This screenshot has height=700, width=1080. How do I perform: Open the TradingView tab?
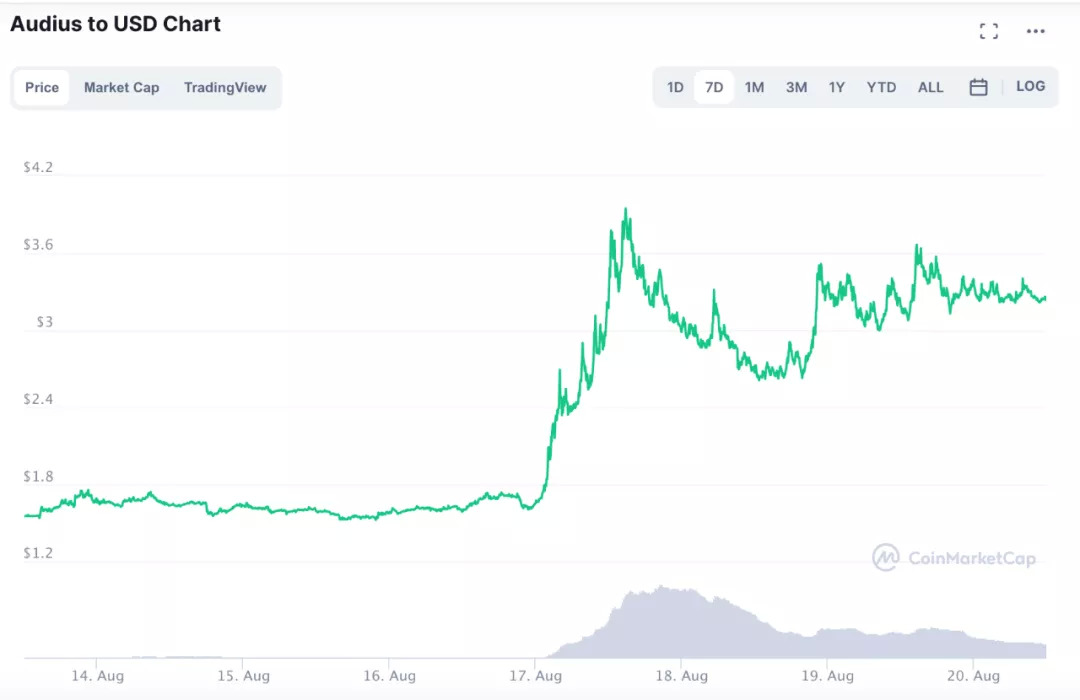tap(225, 88)
